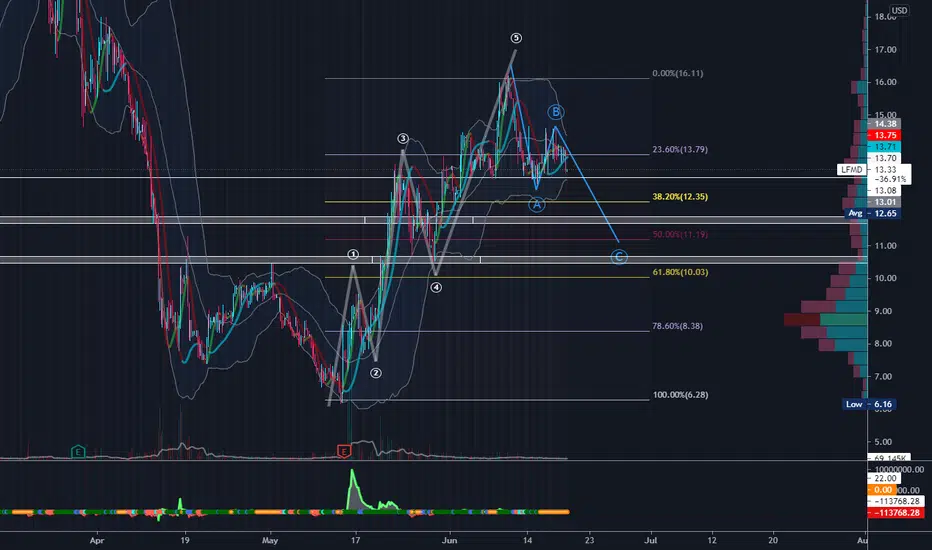
Task: Click the green earnings E marker
Action: point(78,451)
